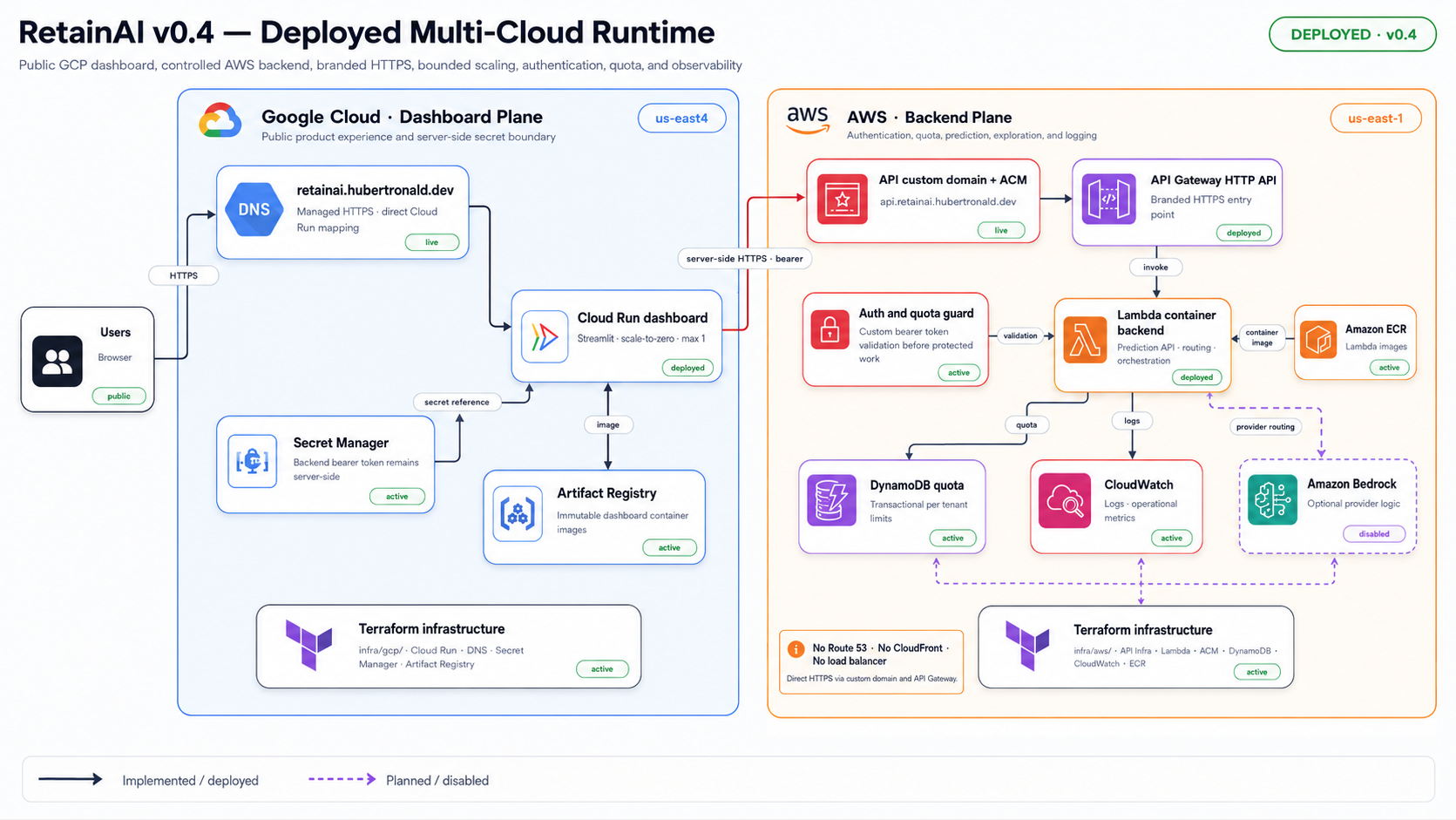Click the active badge on AWS Terraform card

(x=1256, y=672)
